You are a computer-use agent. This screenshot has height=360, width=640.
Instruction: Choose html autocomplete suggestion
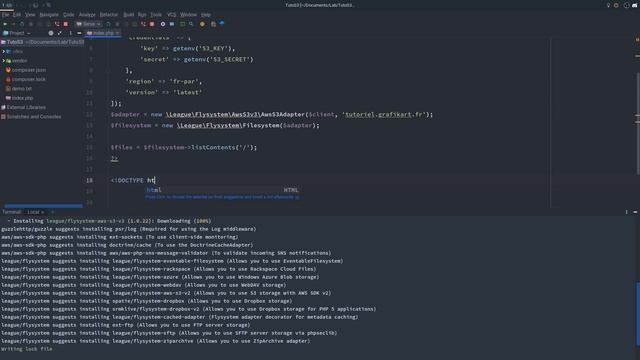tap(222, 190)
